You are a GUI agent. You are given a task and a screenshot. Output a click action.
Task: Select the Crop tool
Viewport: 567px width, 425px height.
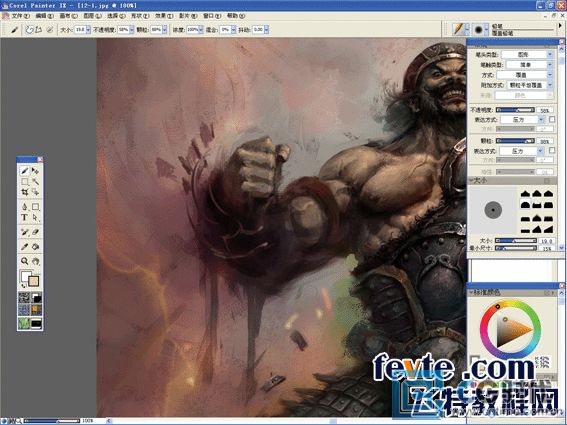tap(25, 192)
